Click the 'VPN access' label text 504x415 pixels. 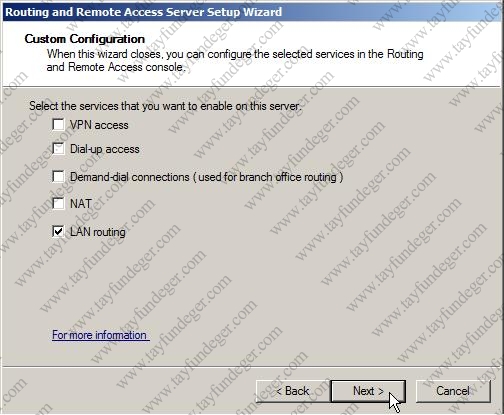(99, 125)
